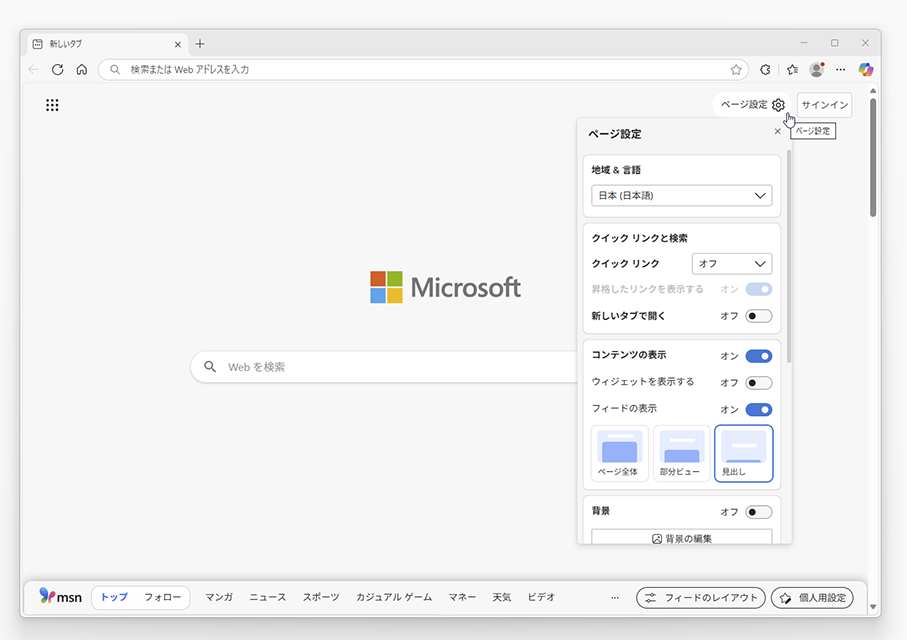Enable the 背景 toggle
Viewport: 907px width, 640px height.
coord(758,512)
